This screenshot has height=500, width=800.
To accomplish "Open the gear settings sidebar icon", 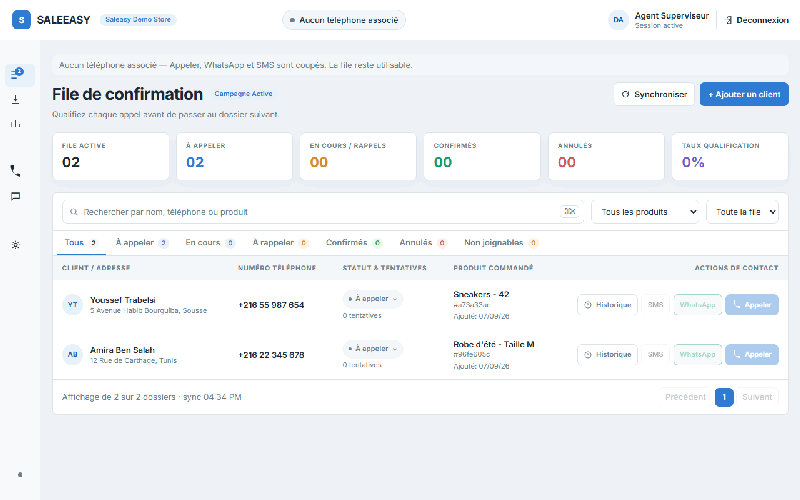I will point(16,245).
